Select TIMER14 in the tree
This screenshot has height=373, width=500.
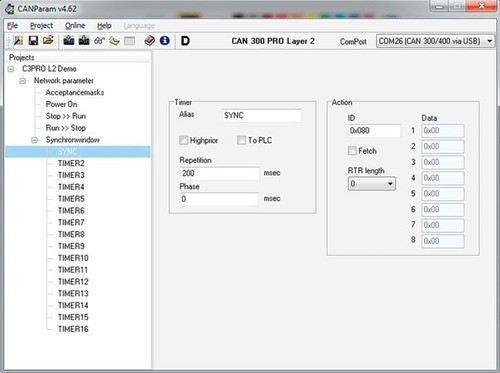click(x=73, y=305)
